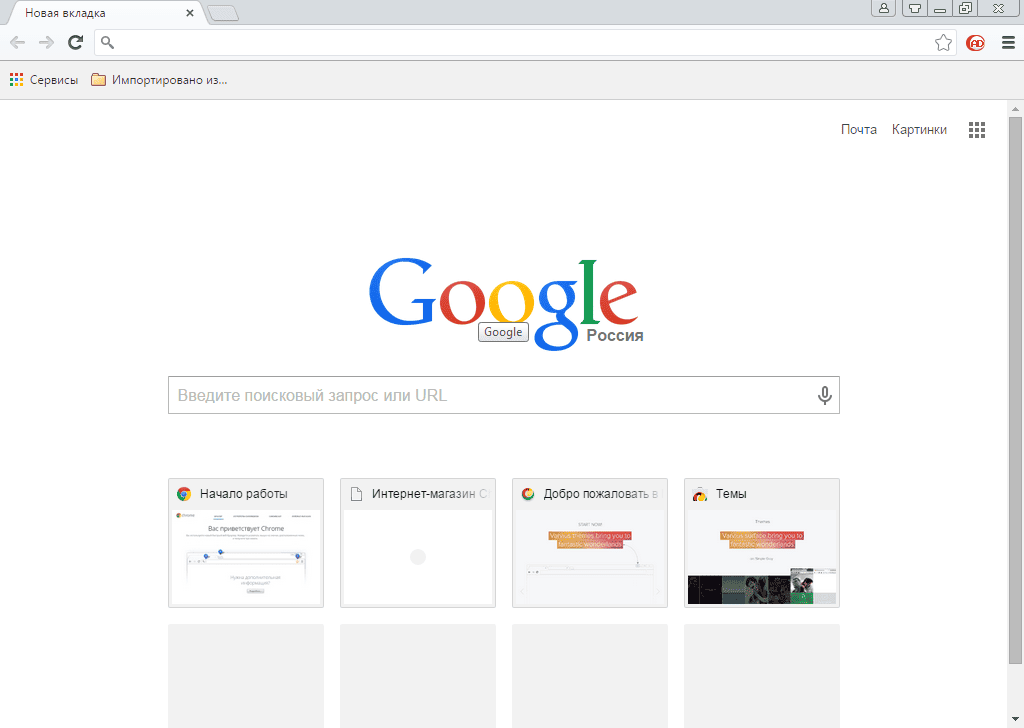
Task: Open the Начало работы thumbnail
Action: pos(246,543)
